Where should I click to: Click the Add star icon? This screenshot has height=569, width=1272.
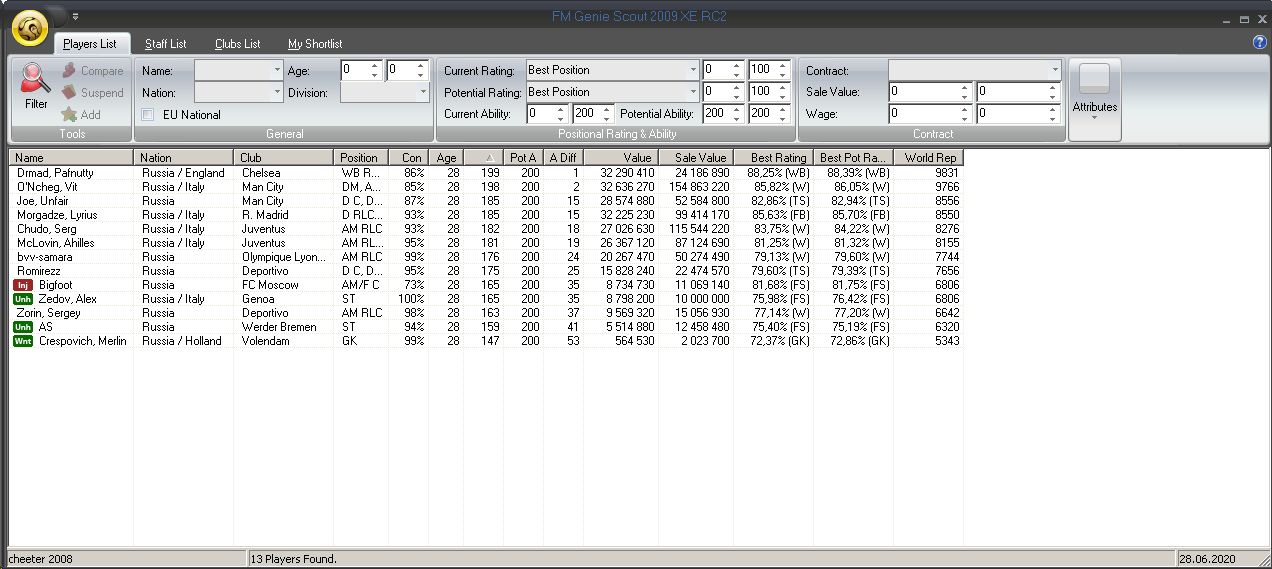pos(69,115)
